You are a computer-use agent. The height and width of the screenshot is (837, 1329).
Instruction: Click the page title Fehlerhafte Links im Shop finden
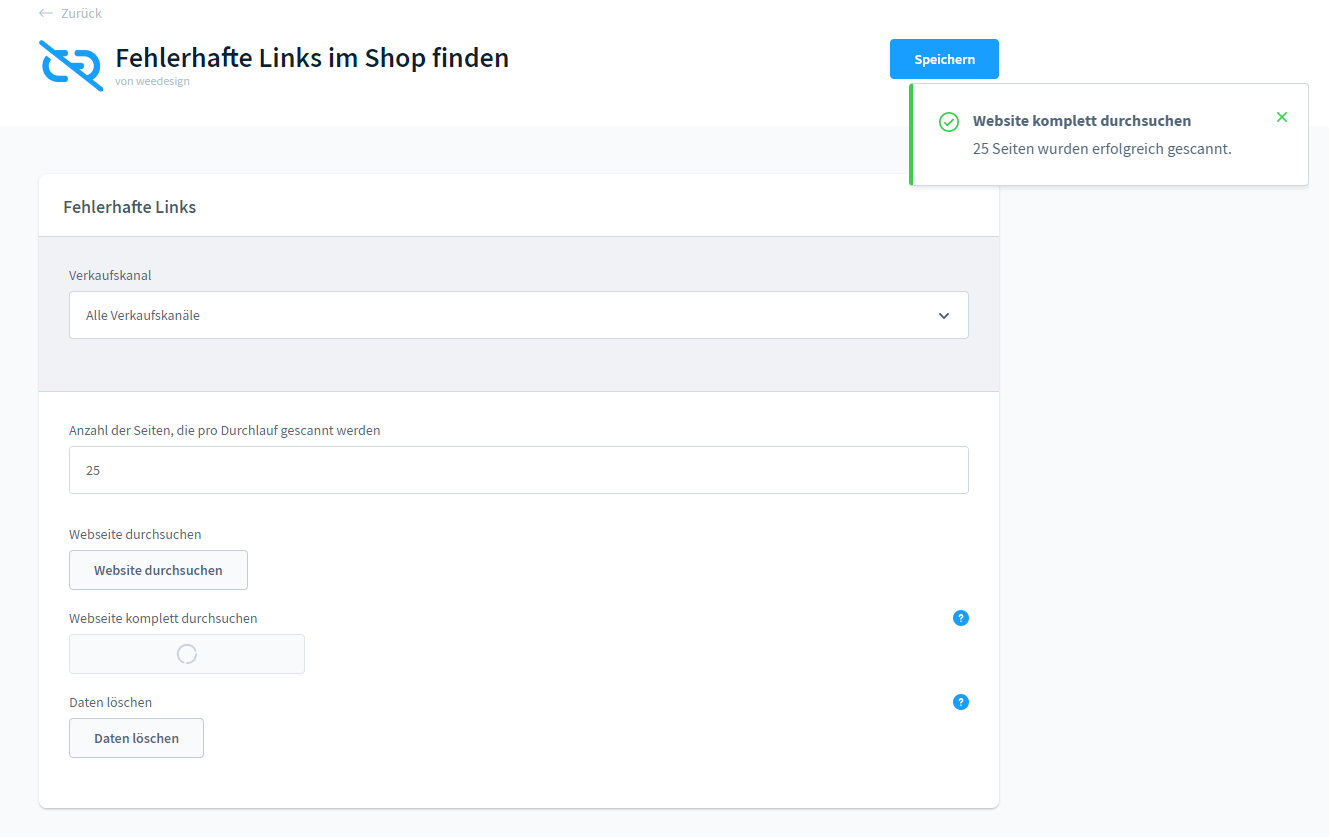tap(312, 58)
